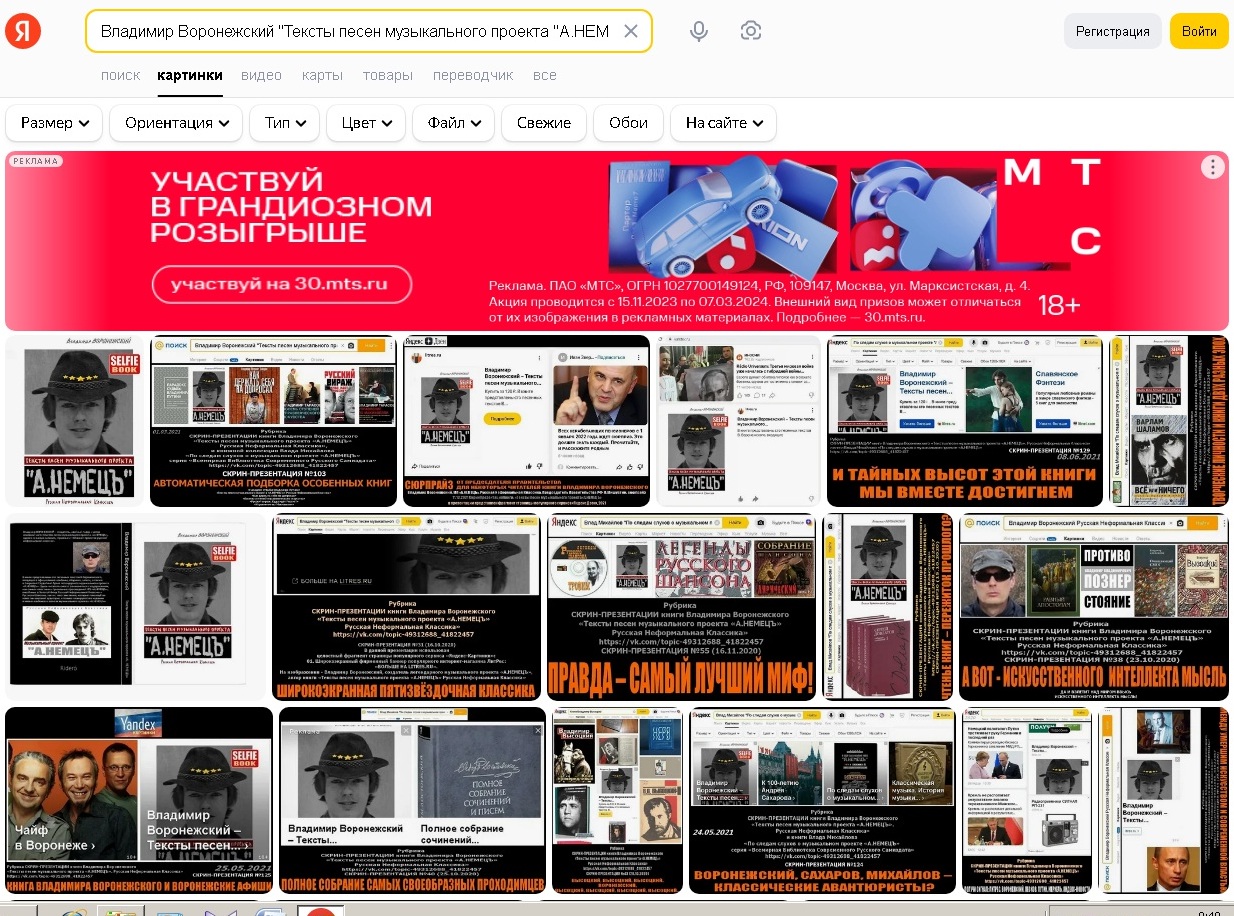
Task: Expand the Файл filter dropdown
Action: point(454,123)
